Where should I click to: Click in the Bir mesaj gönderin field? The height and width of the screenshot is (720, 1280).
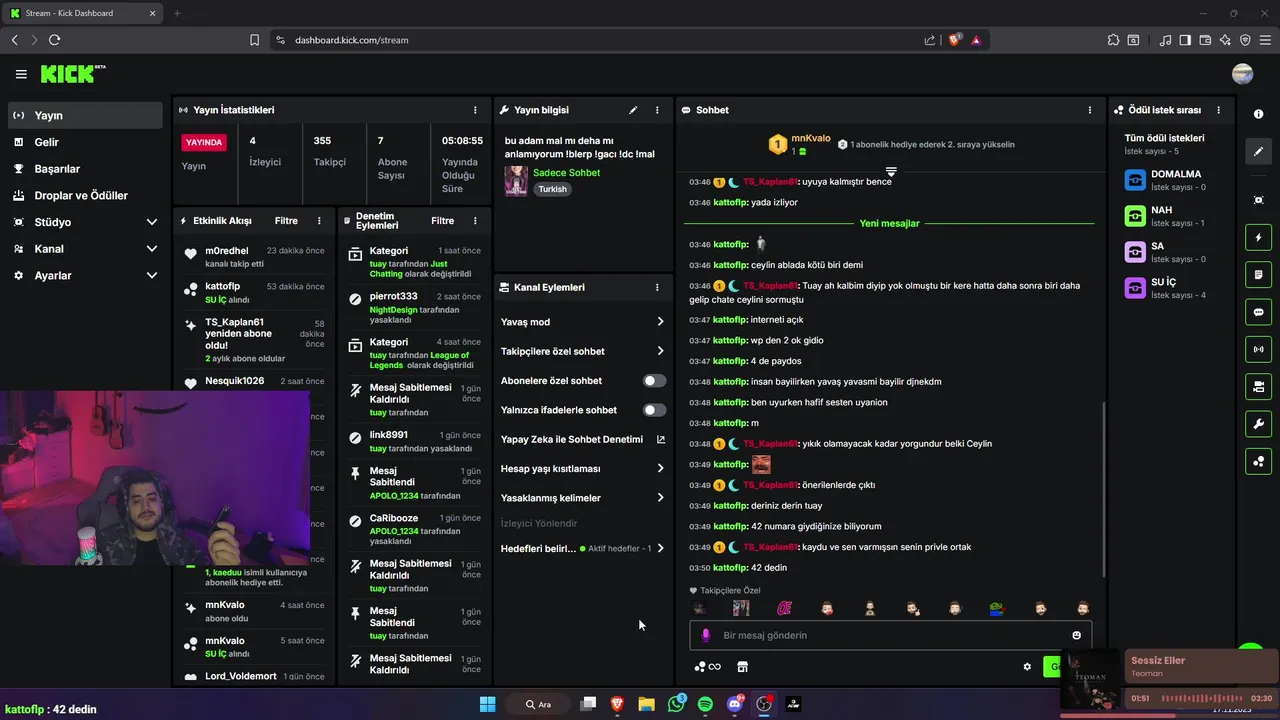[x=888, y=635]
